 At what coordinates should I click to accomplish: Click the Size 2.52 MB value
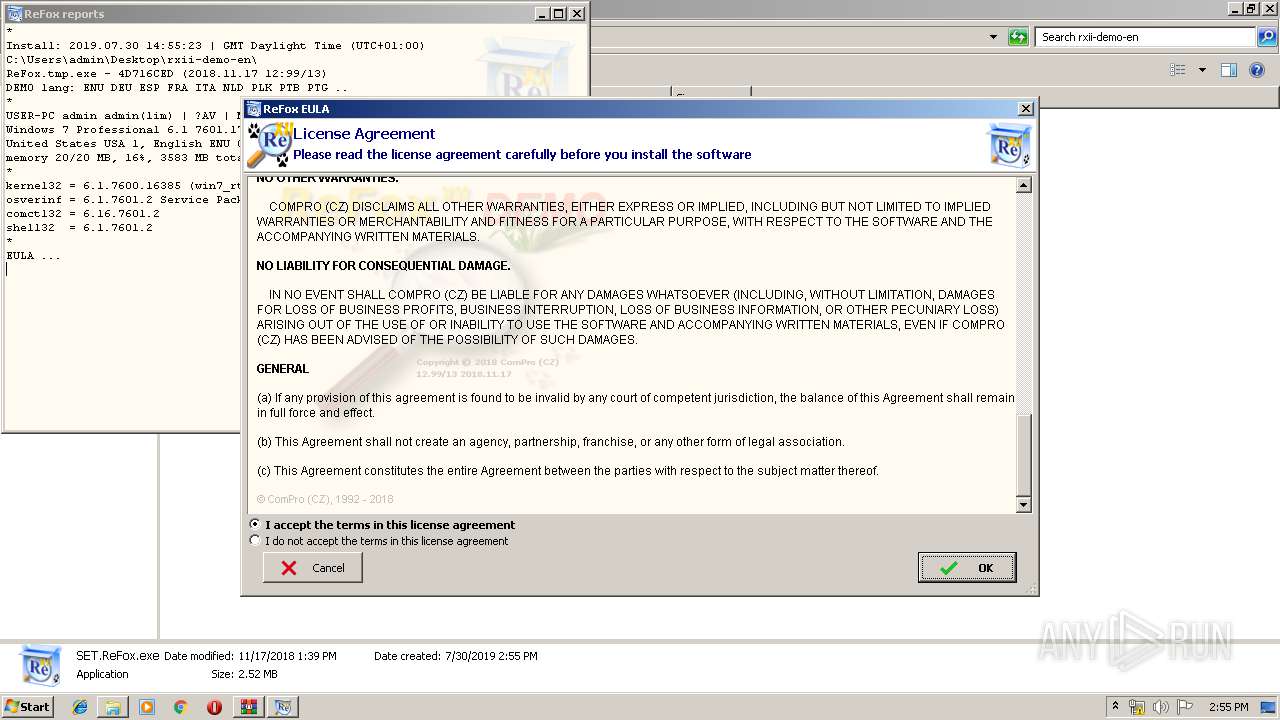pyautogui.click(x=259, y=674)
